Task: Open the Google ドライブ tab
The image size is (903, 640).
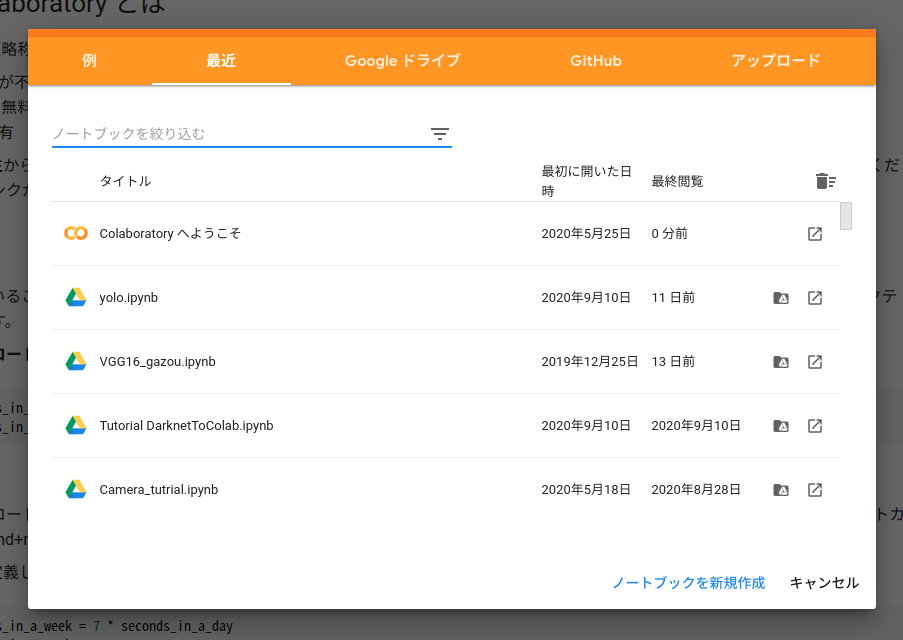Action: click(x=403, y=60)
